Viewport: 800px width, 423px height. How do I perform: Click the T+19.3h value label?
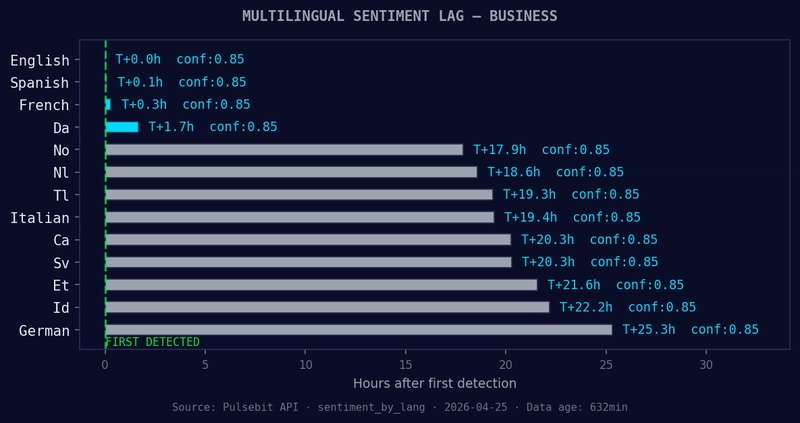click(x=530, y=194)
